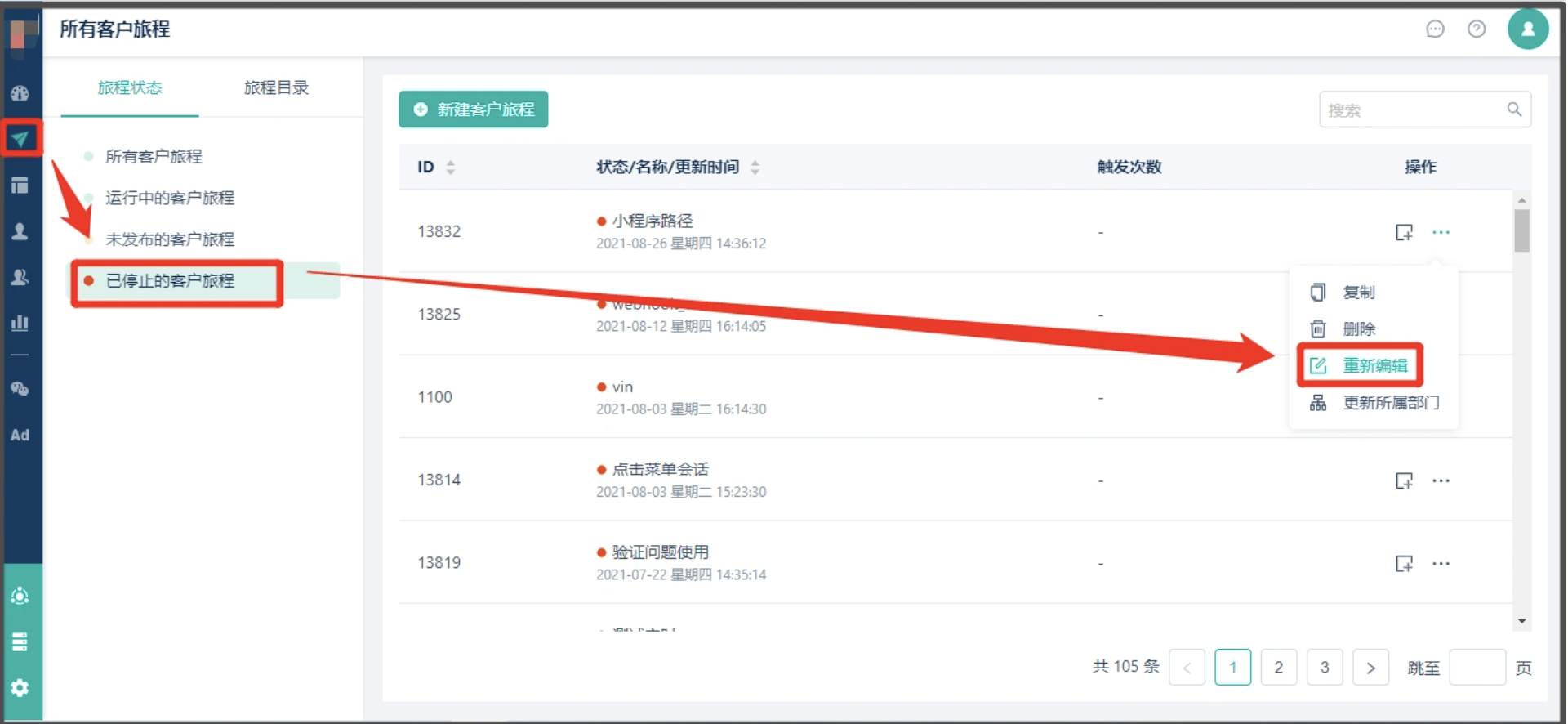Click the ID cell 1100

pyautogui.click(x=434, y=397)
